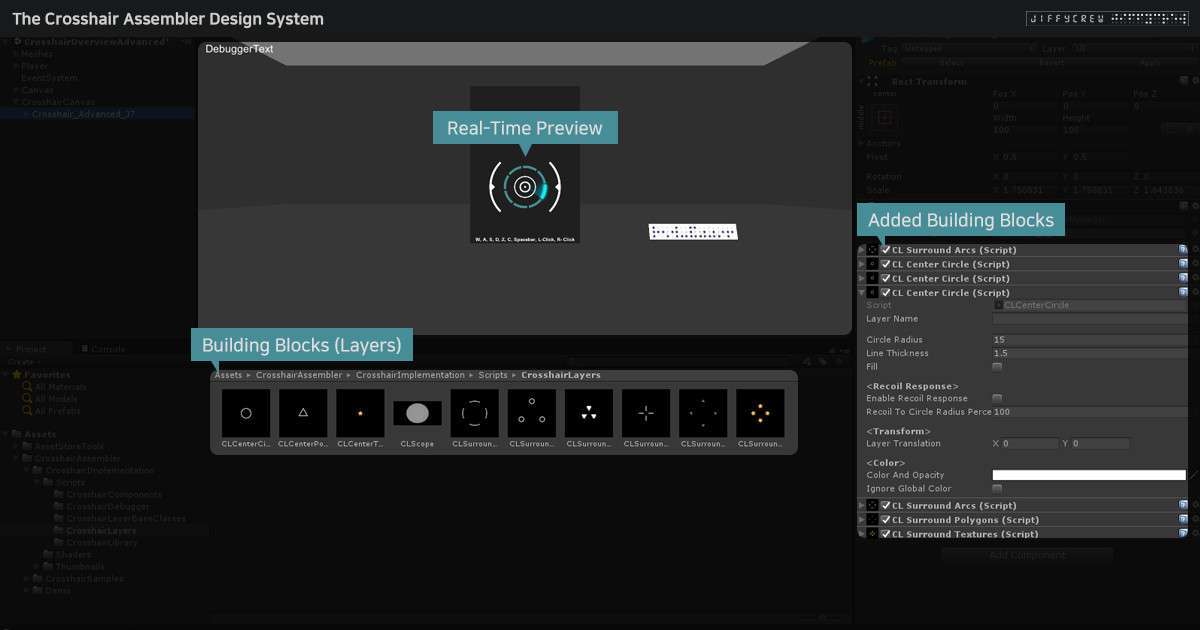Image resolution: width=1200 pixels, height=630 pixels.
Task: Click the Circle Radius field
Action: pyautogui.click(x=1090, y=341)
